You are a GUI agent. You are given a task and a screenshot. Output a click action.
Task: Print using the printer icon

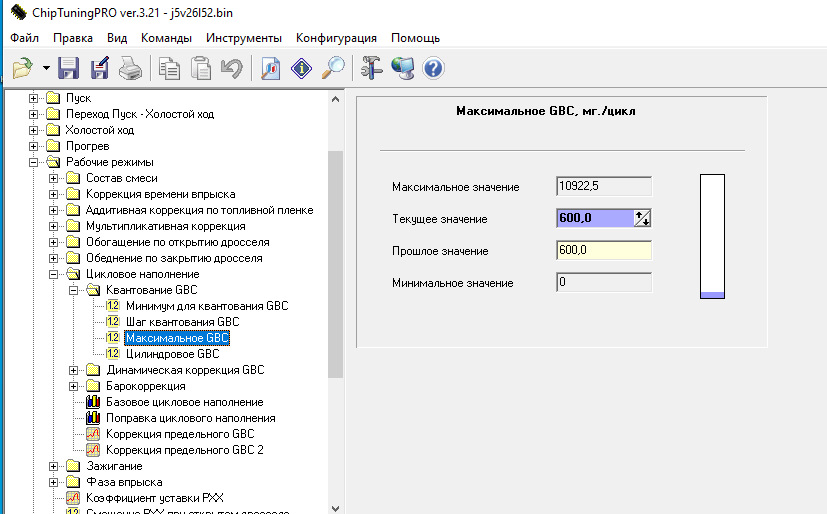(130, 69)
